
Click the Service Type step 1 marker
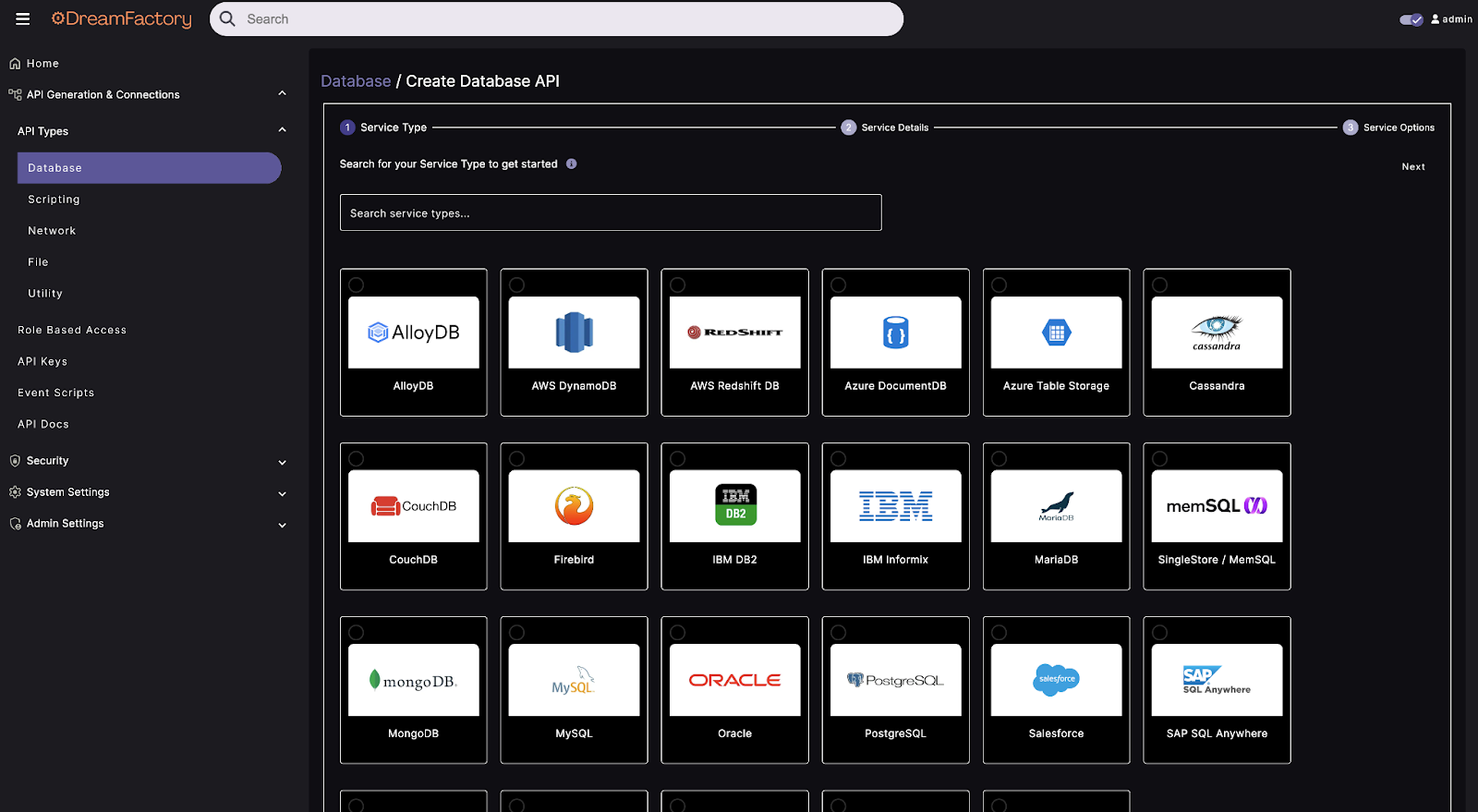coord(347,127)
